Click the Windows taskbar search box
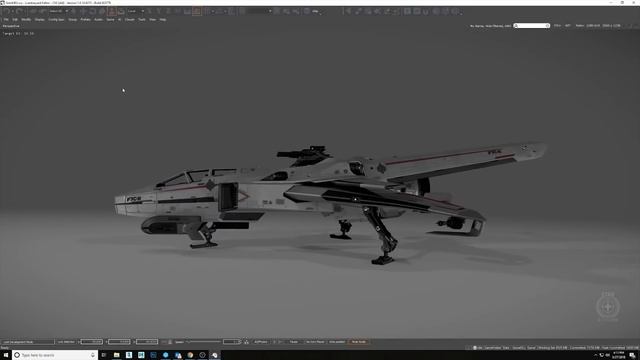This screenshot has height=360, width=640. (55, 355)
